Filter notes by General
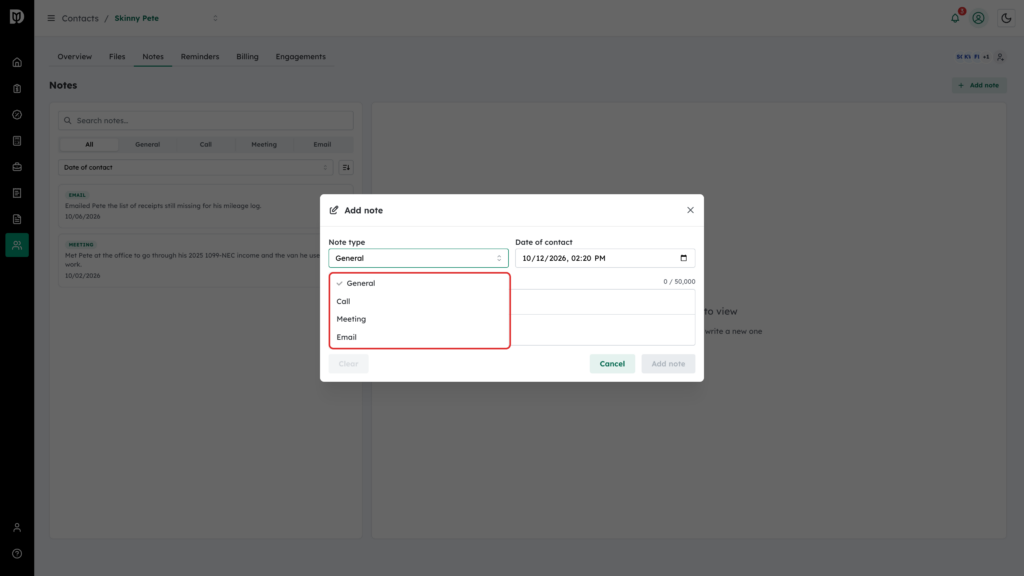Image resolution: width=1024 pixels, height=576 pixels. [148, 144]
